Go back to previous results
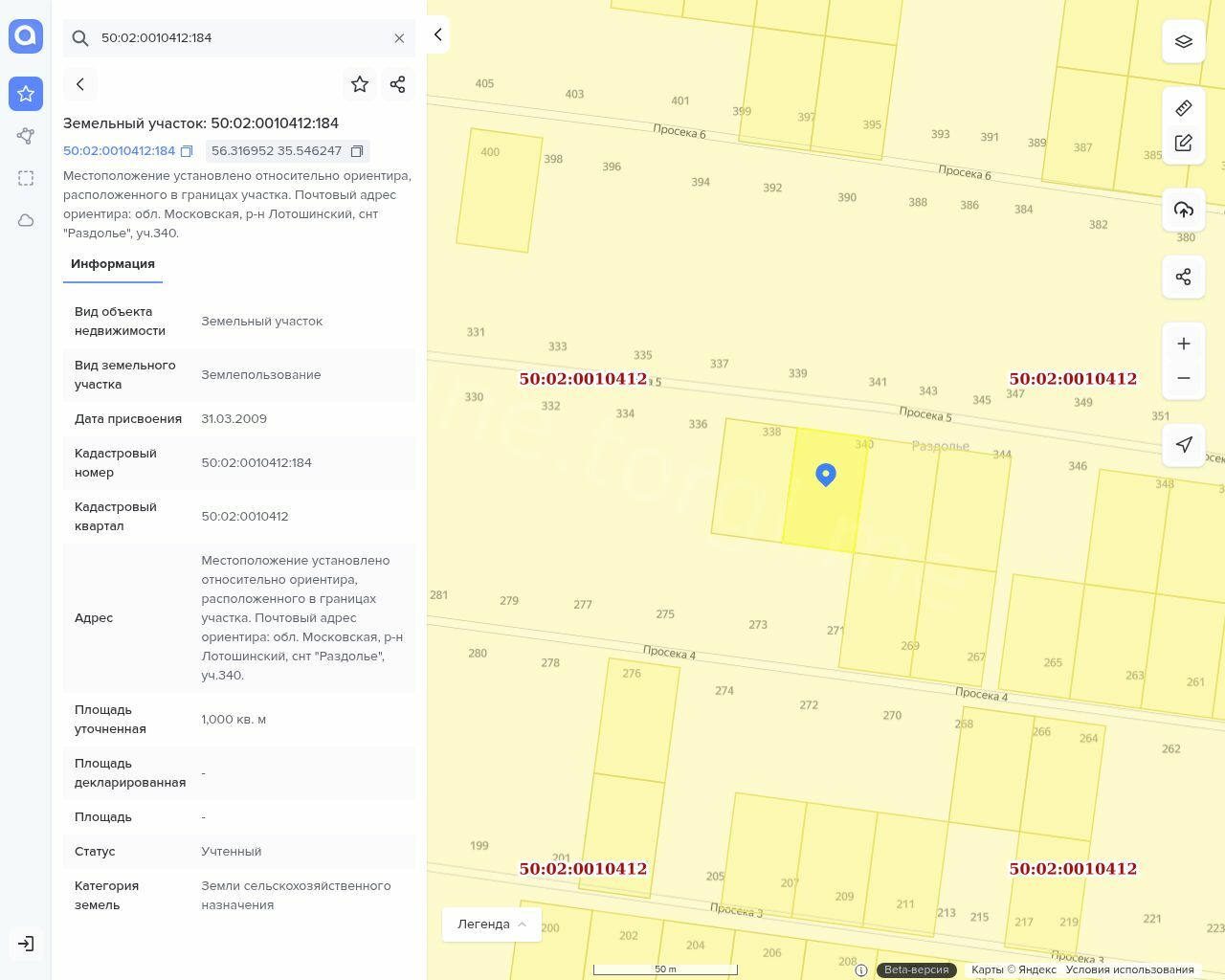The width and height of the screenshot is (1225, 980). pos(80,84)
